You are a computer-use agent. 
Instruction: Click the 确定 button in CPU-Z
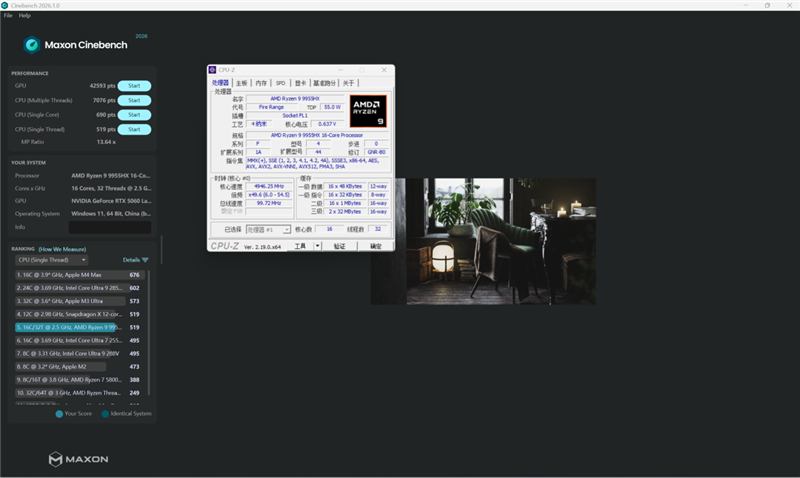(376, 246)
